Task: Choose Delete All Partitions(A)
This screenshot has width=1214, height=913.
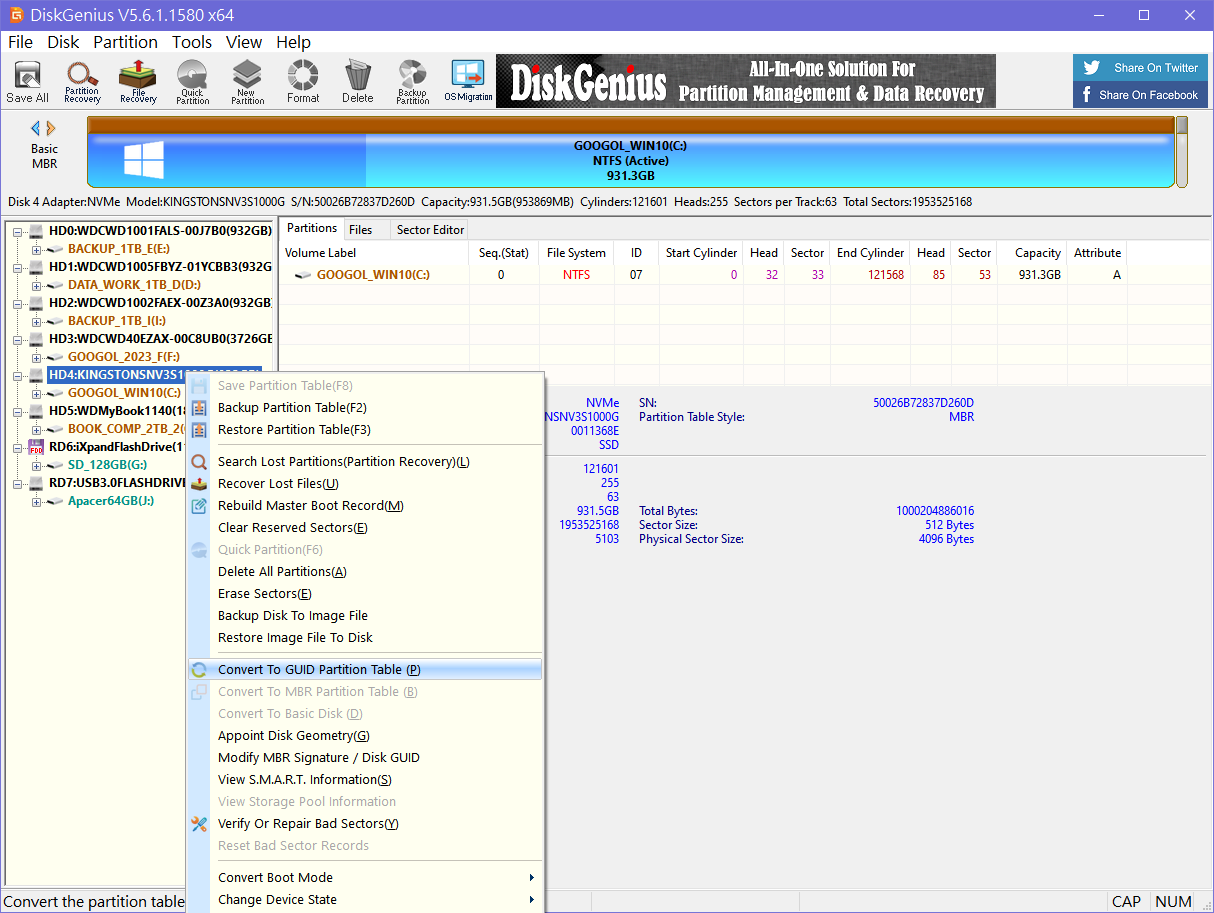Action: (x=365, y=572)
